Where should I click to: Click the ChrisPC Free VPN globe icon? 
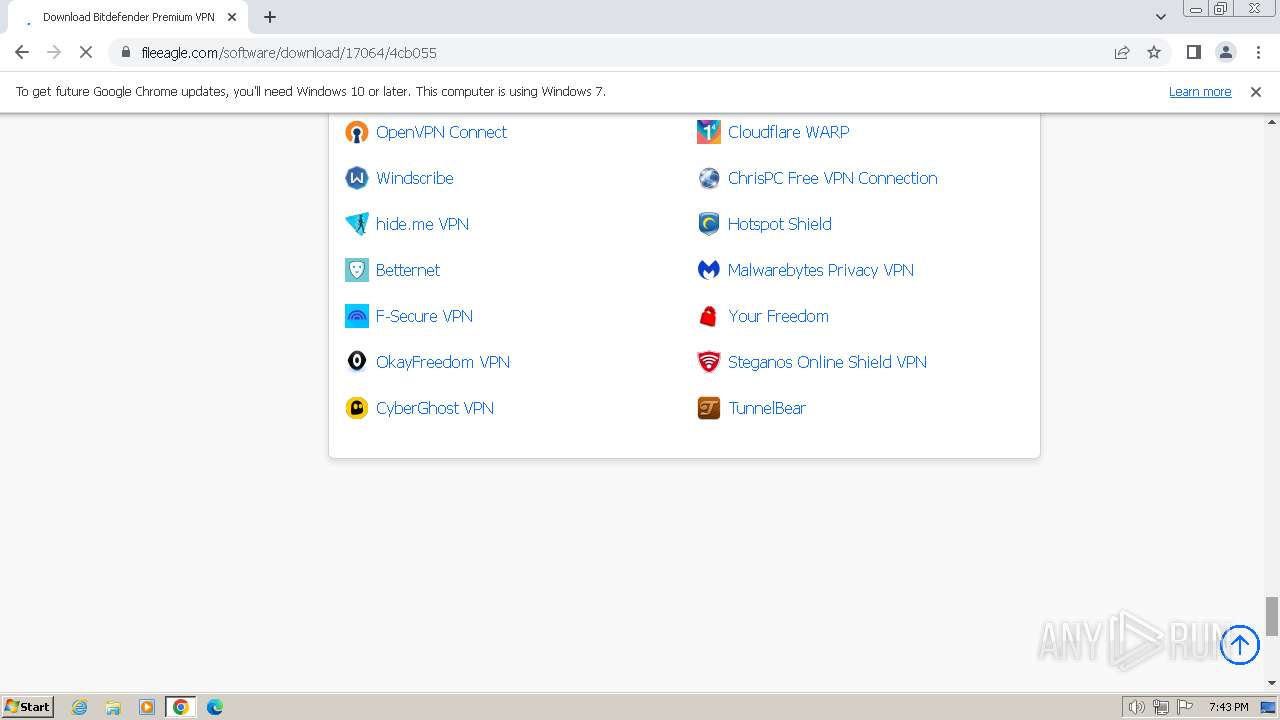(x=709, y=178)
